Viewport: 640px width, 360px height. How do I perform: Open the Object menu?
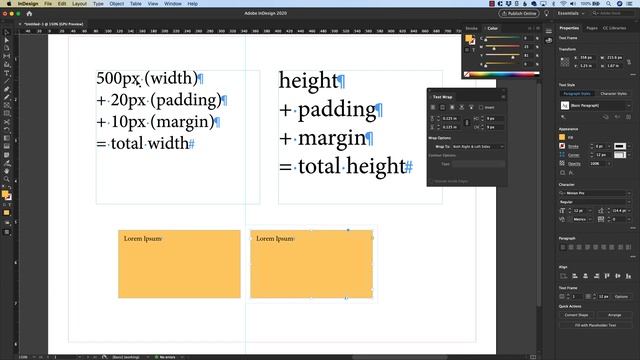tap(116, 4)
